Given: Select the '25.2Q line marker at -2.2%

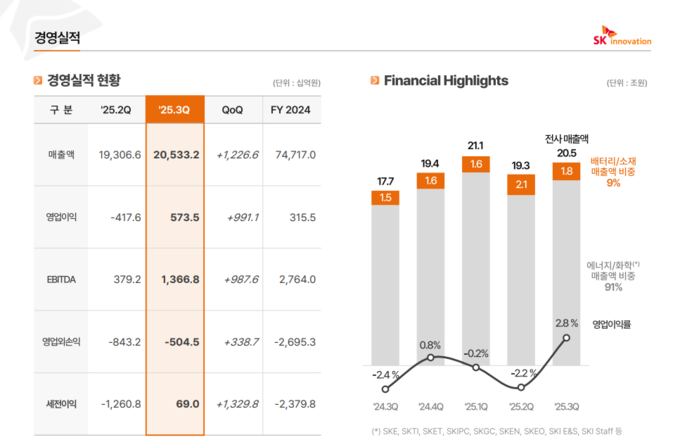Looking at the screenshot, I should click(521, 387).
